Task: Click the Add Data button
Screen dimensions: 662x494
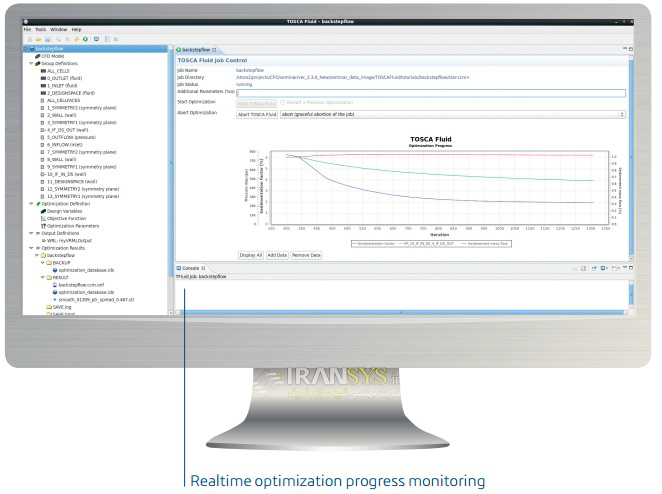Action: click(x=277, y=255)
